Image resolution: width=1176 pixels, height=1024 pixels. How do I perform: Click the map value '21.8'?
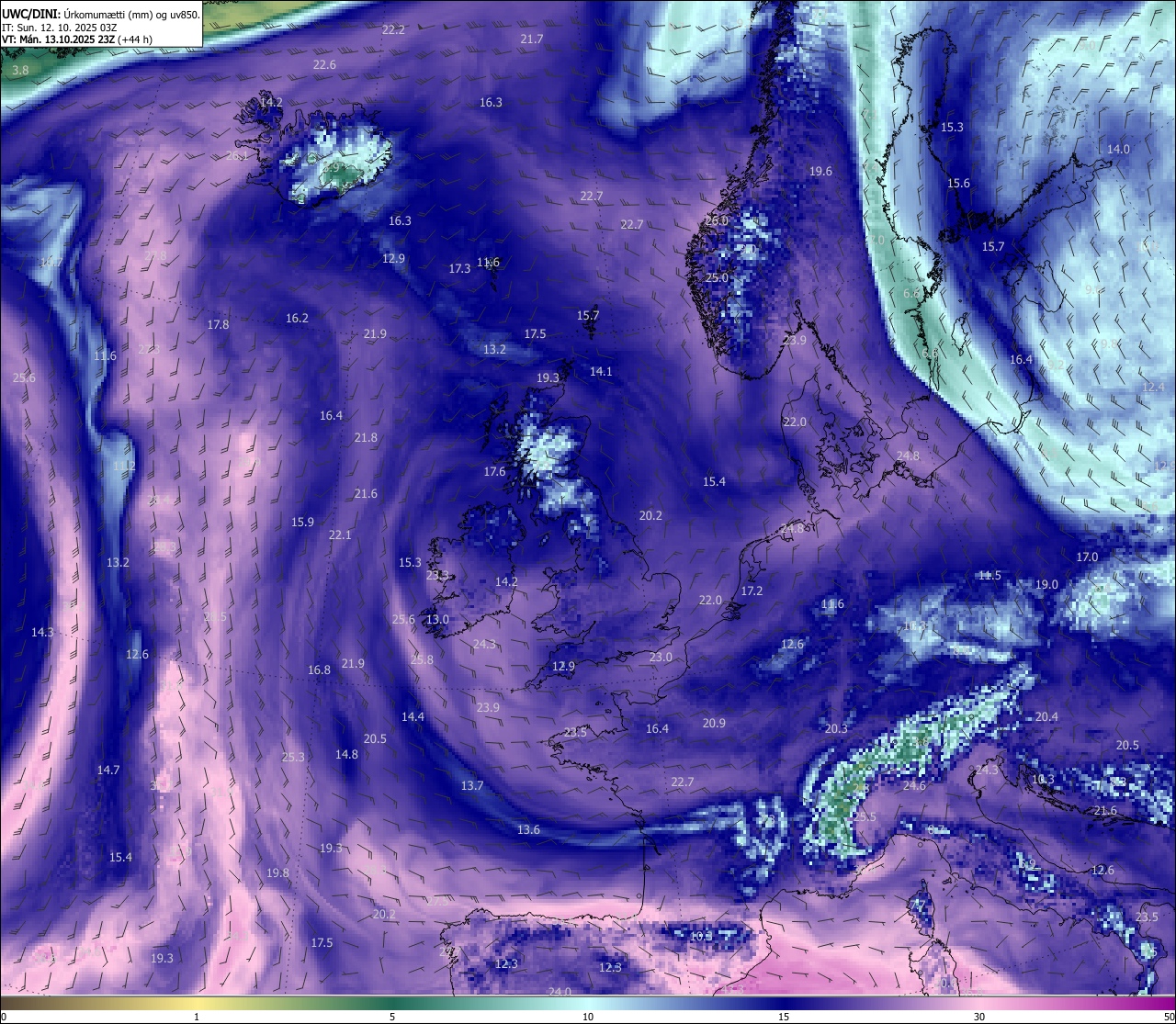(x=366, y=437)
